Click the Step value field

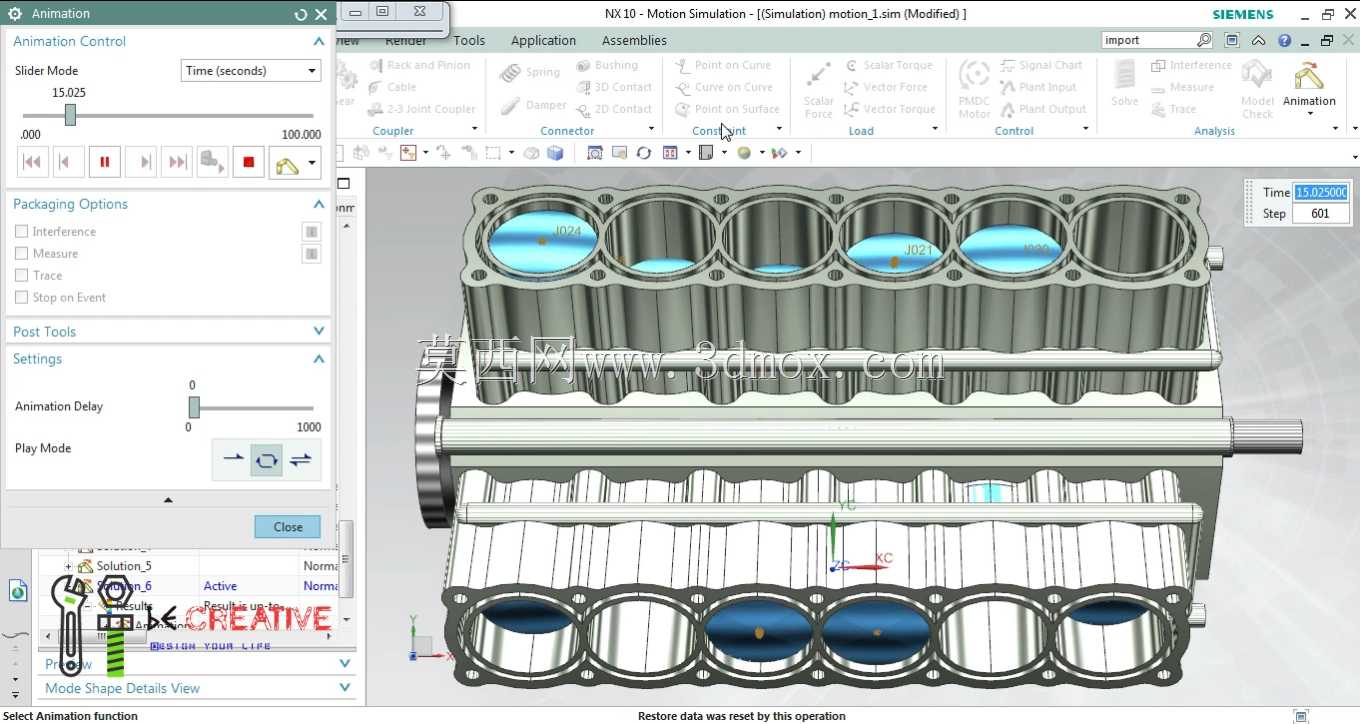(1320, 213)
